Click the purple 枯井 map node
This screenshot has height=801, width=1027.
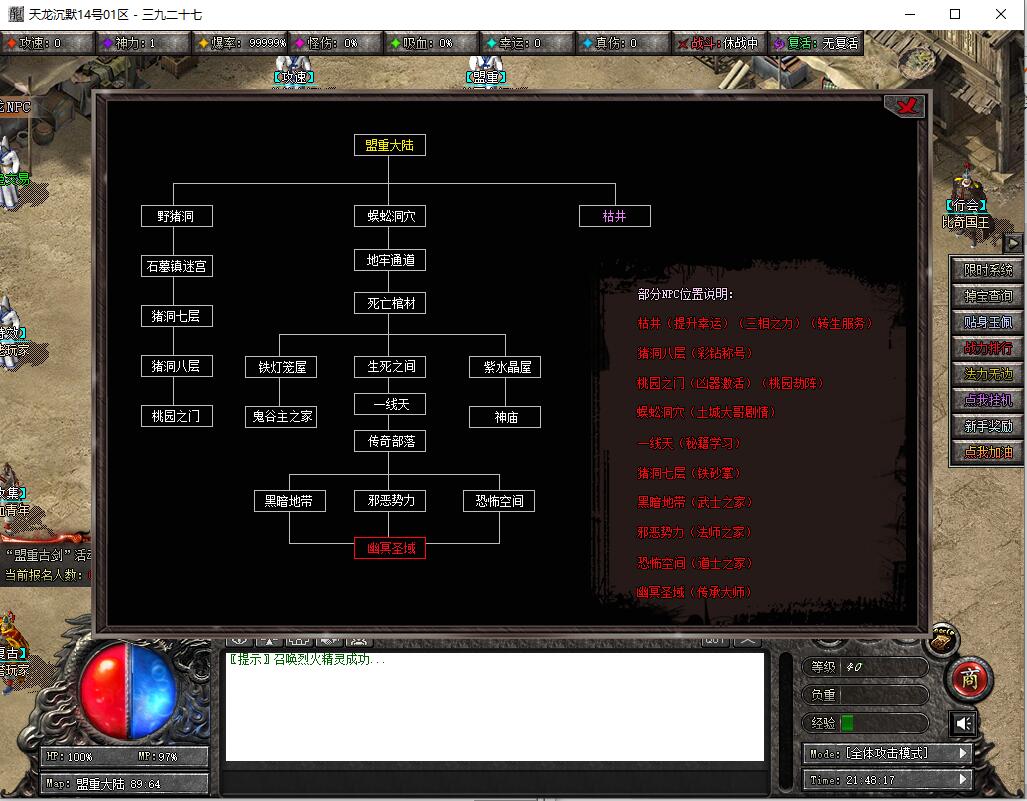point(614,216)
